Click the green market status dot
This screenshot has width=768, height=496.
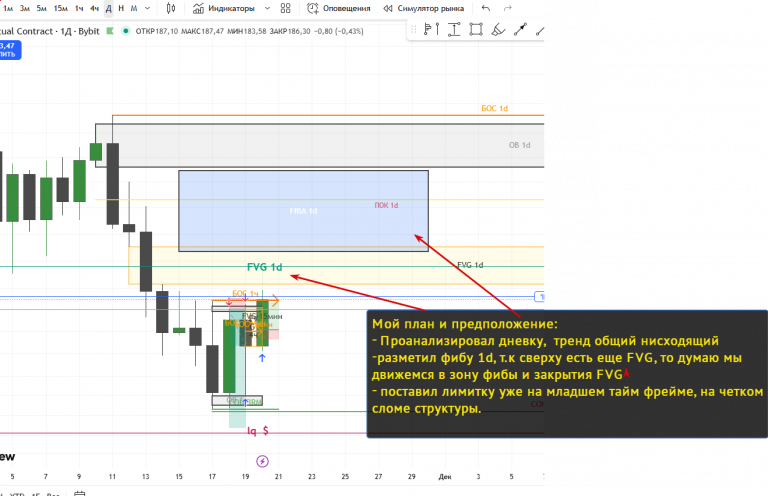tap(126, 31)
